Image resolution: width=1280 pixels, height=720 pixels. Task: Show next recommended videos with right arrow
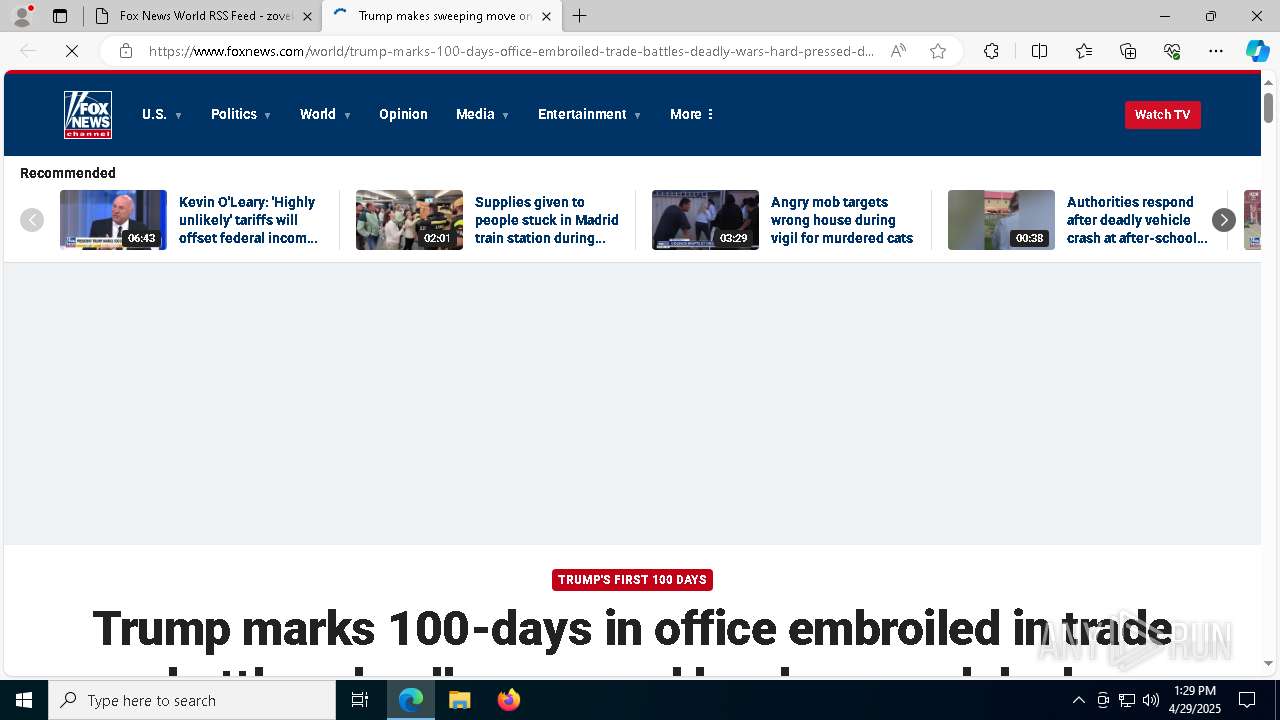[x=1224, y=220]
